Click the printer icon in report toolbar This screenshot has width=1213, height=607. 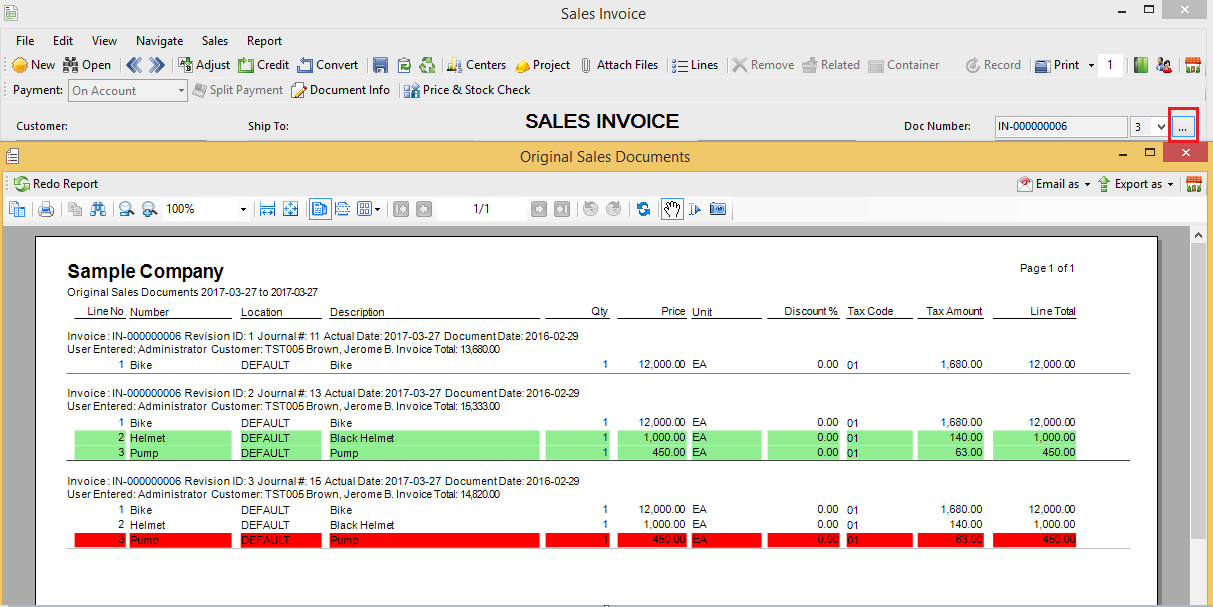click(x=45, y=209)
